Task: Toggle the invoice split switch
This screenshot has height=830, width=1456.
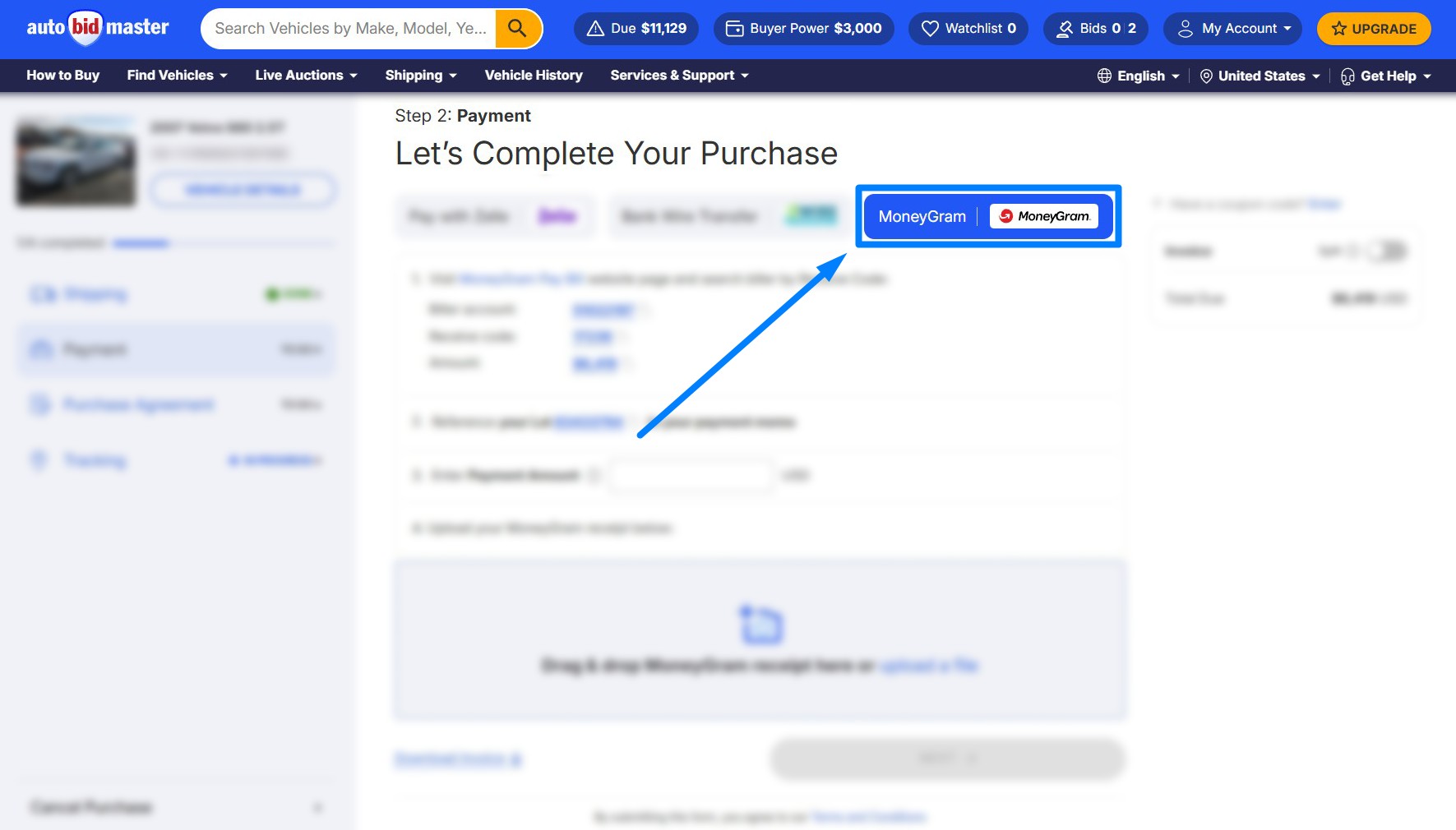Action: (x=1387, y=251)
